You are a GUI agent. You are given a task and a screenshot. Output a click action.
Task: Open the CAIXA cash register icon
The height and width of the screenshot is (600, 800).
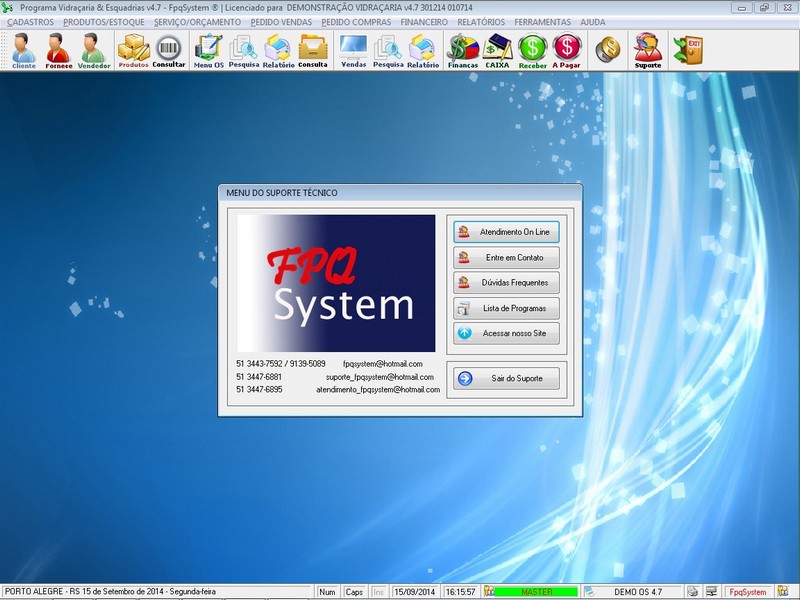tap(497, 50)
